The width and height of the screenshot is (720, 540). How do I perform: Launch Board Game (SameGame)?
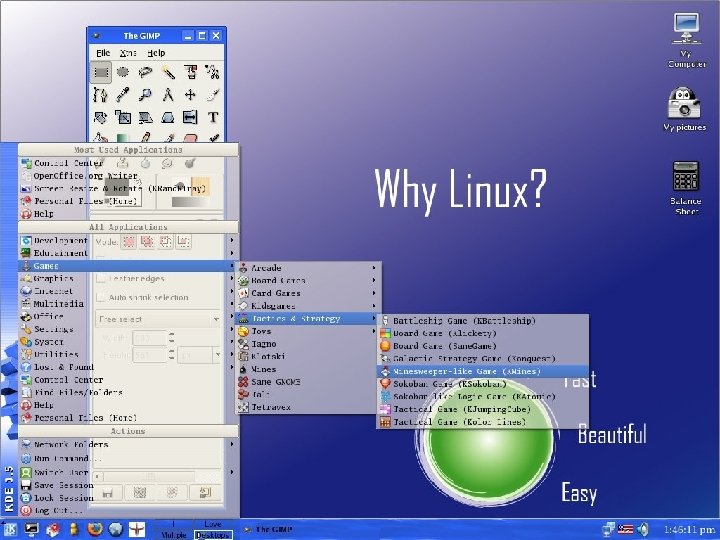click(483, 346)
